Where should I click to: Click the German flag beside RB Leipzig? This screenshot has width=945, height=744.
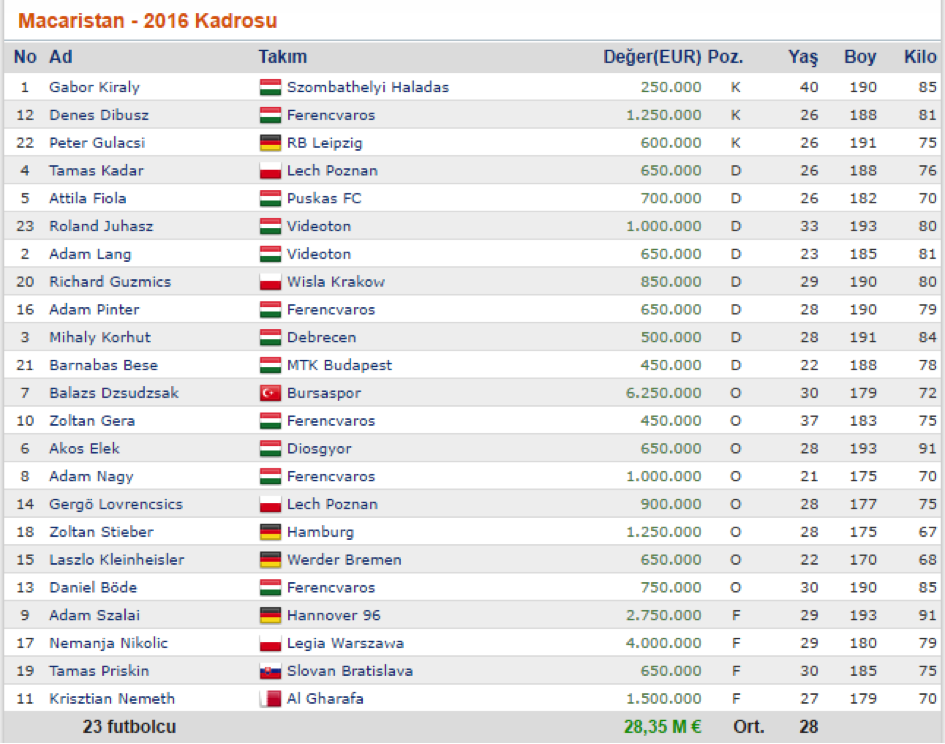coord(270,143)
